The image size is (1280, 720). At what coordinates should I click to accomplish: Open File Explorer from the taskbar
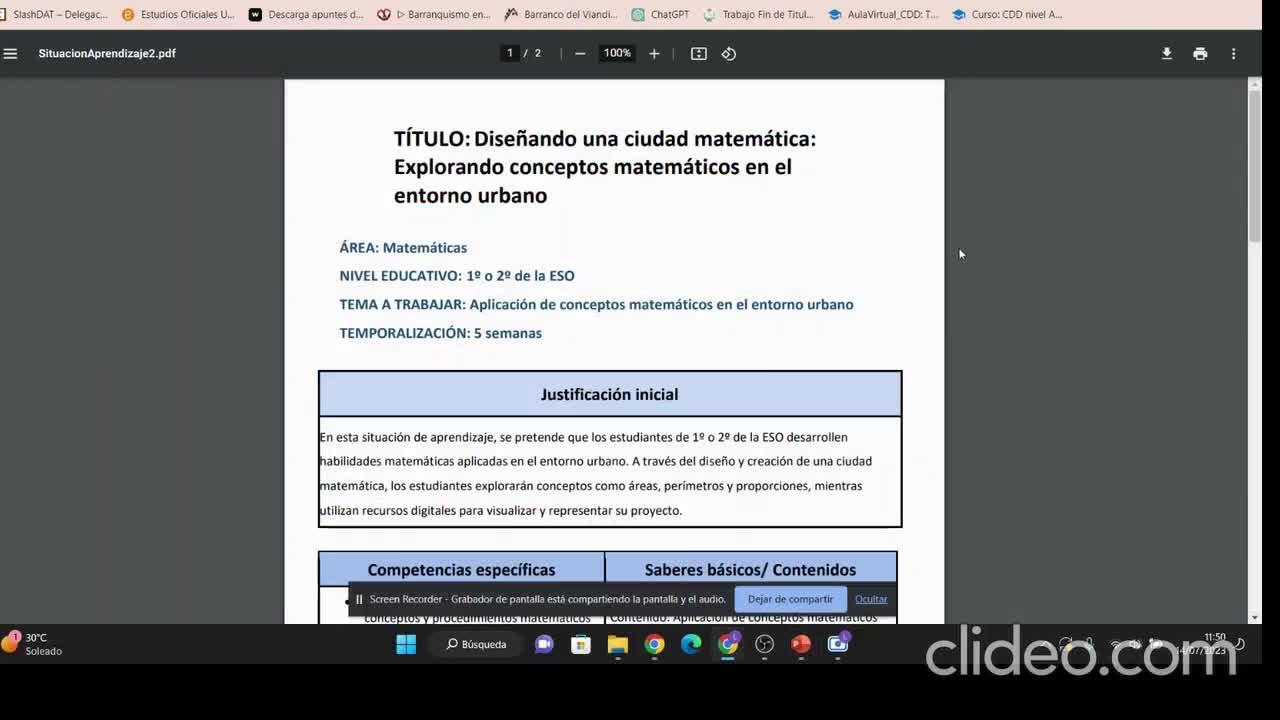coord(618,644)
